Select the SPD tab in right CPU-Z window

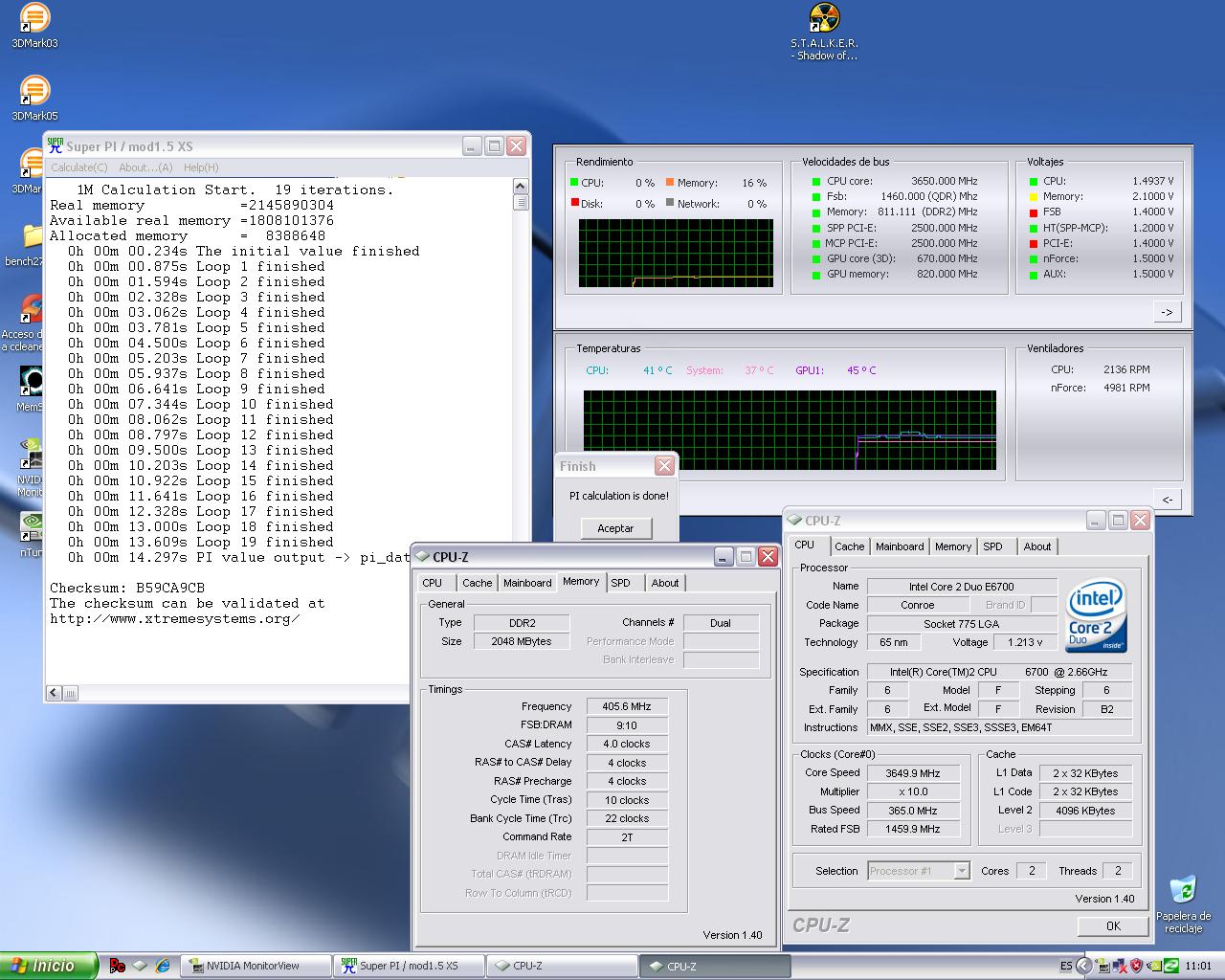tap(993, 546)
